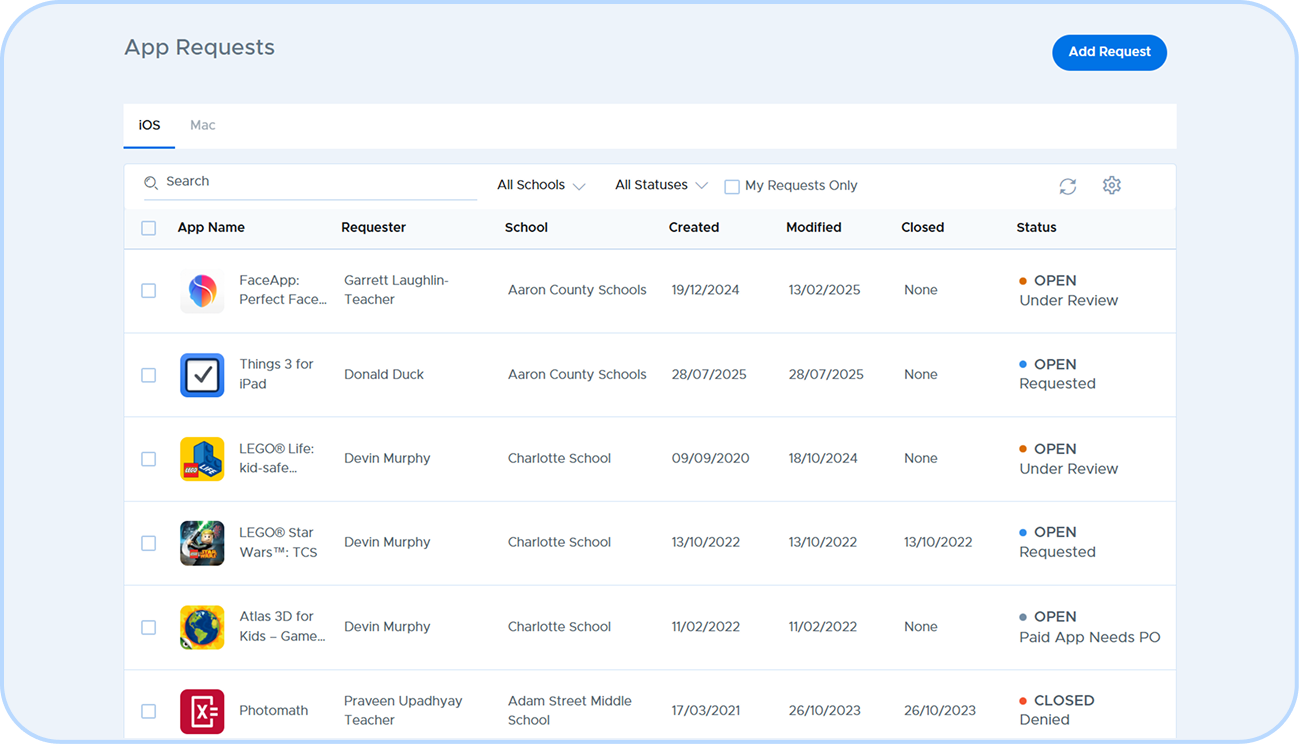Check the FaceApp row checkbox
The image size is (1299, 744).
tap(149, 291)
